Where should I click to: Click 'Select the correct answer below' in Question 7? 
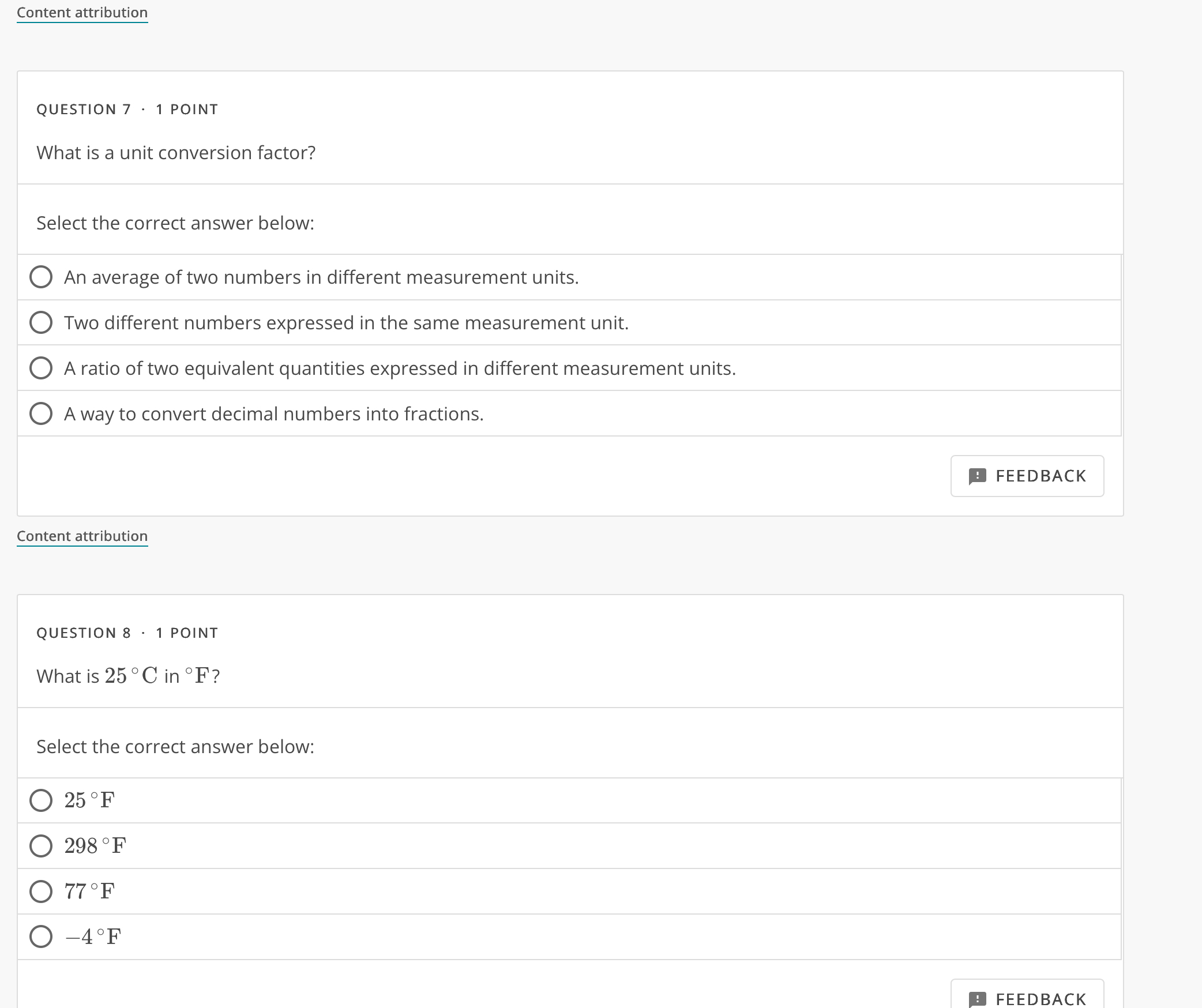pos(175,223)
